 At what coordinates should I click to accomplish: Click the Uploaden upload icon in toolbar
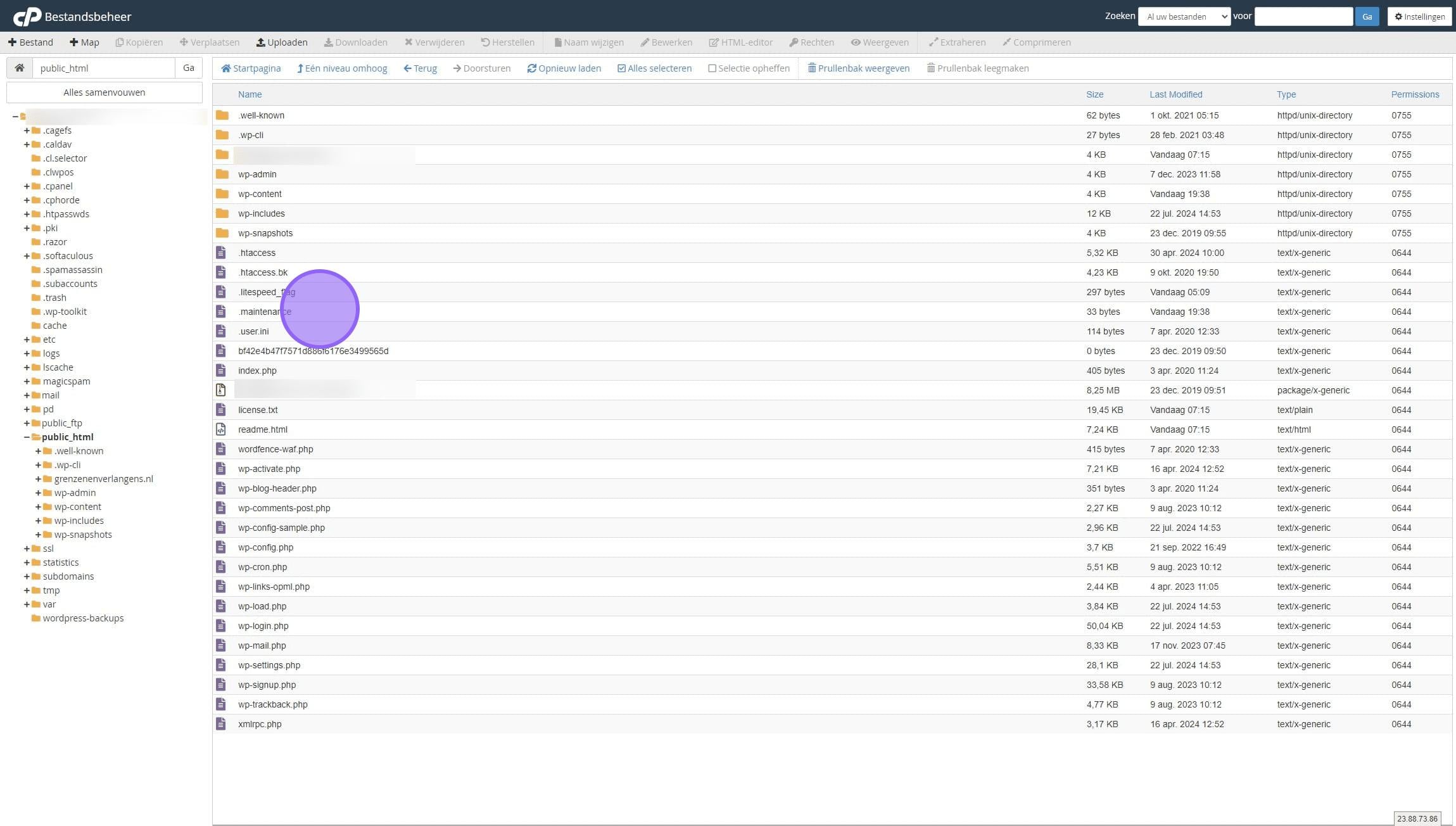(x=260, y=42)
